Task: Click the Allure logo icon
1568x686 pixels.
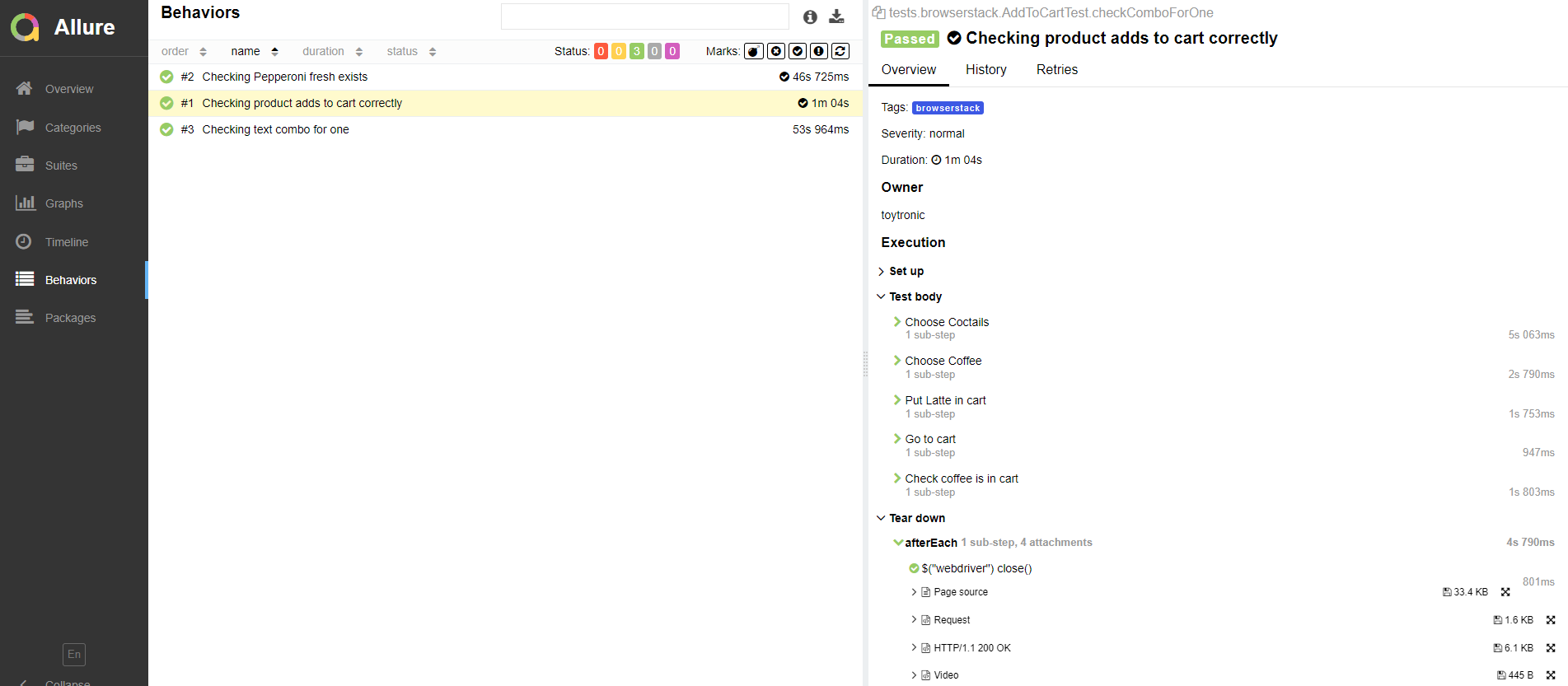Action: pos(25,27)
